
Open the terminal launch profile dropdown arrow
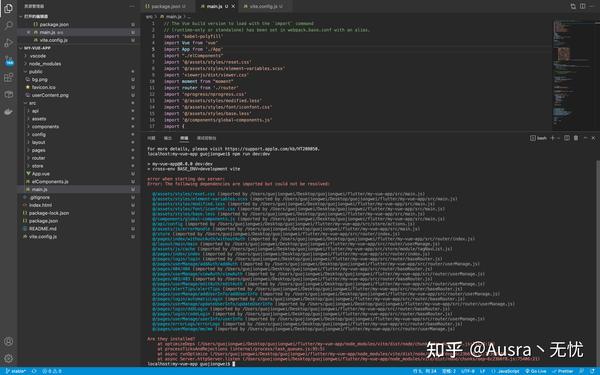coord(559,138)
